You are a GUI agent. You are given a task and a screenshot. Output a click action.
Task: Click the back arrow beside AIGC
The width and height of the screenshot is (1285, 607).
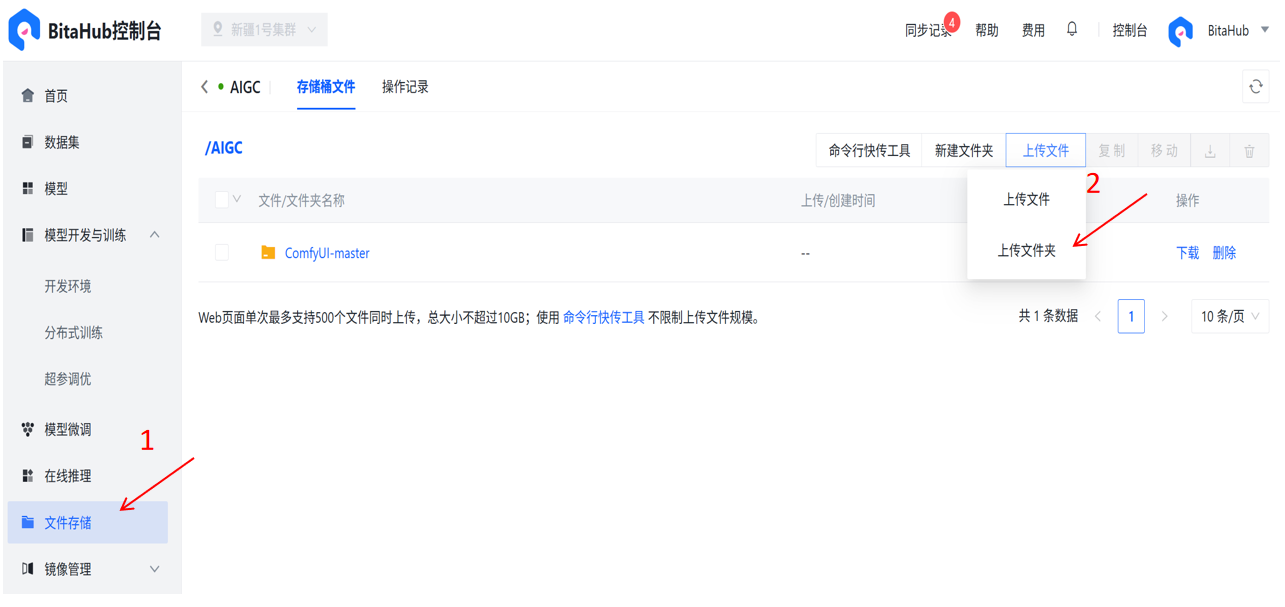coord(205,87)
